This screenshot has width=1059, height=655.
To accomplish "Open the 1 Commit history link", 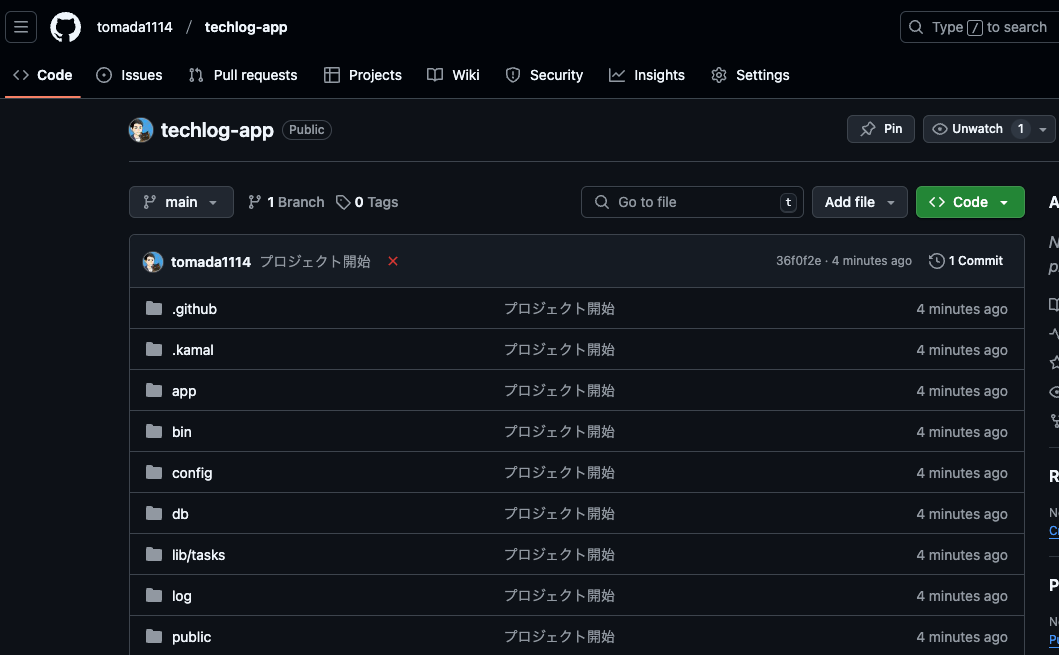I will point(966,261).
